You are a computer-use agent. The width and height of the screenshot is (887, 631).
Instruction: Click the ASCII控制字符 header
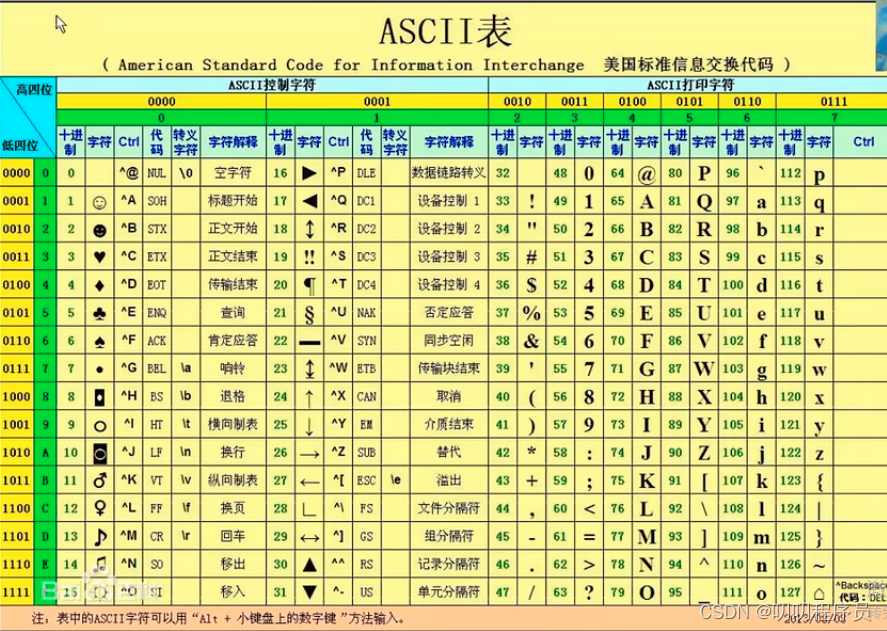click(272, 85)
